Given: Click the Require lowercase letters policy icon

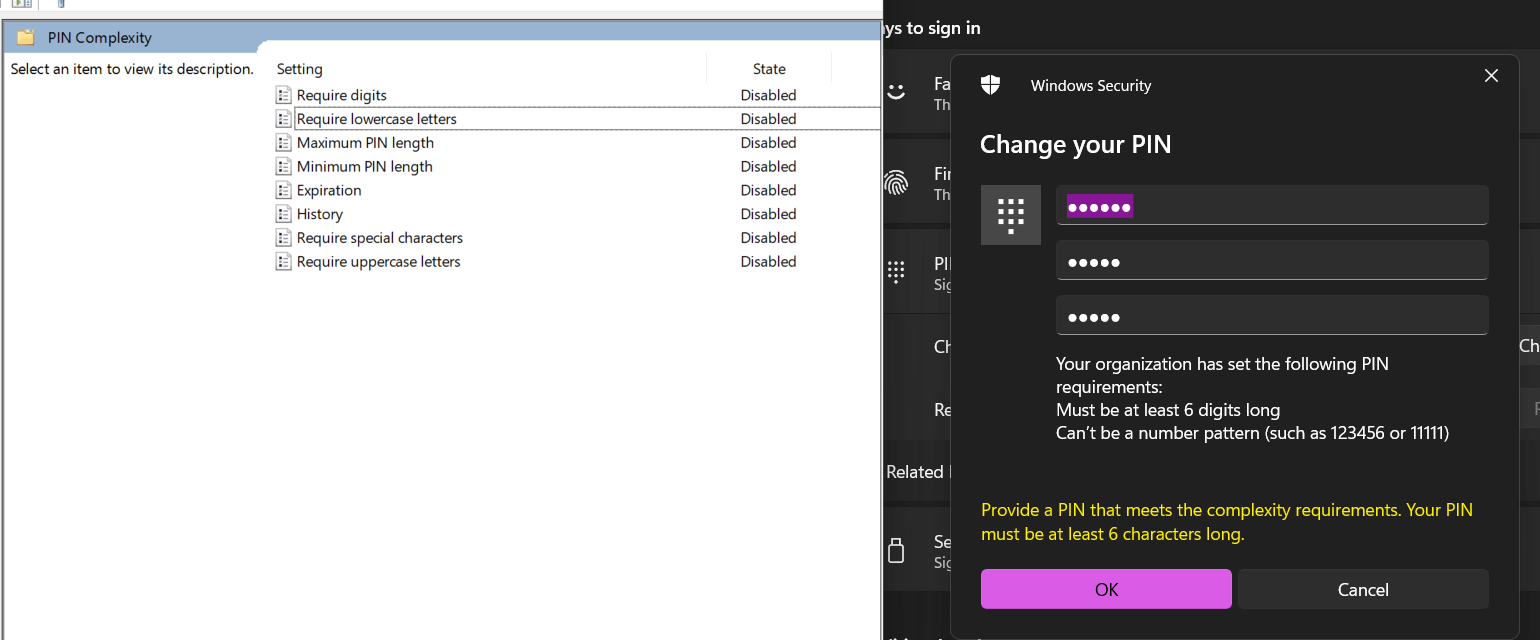Looking at the screenshot, I should click(284, 119).
